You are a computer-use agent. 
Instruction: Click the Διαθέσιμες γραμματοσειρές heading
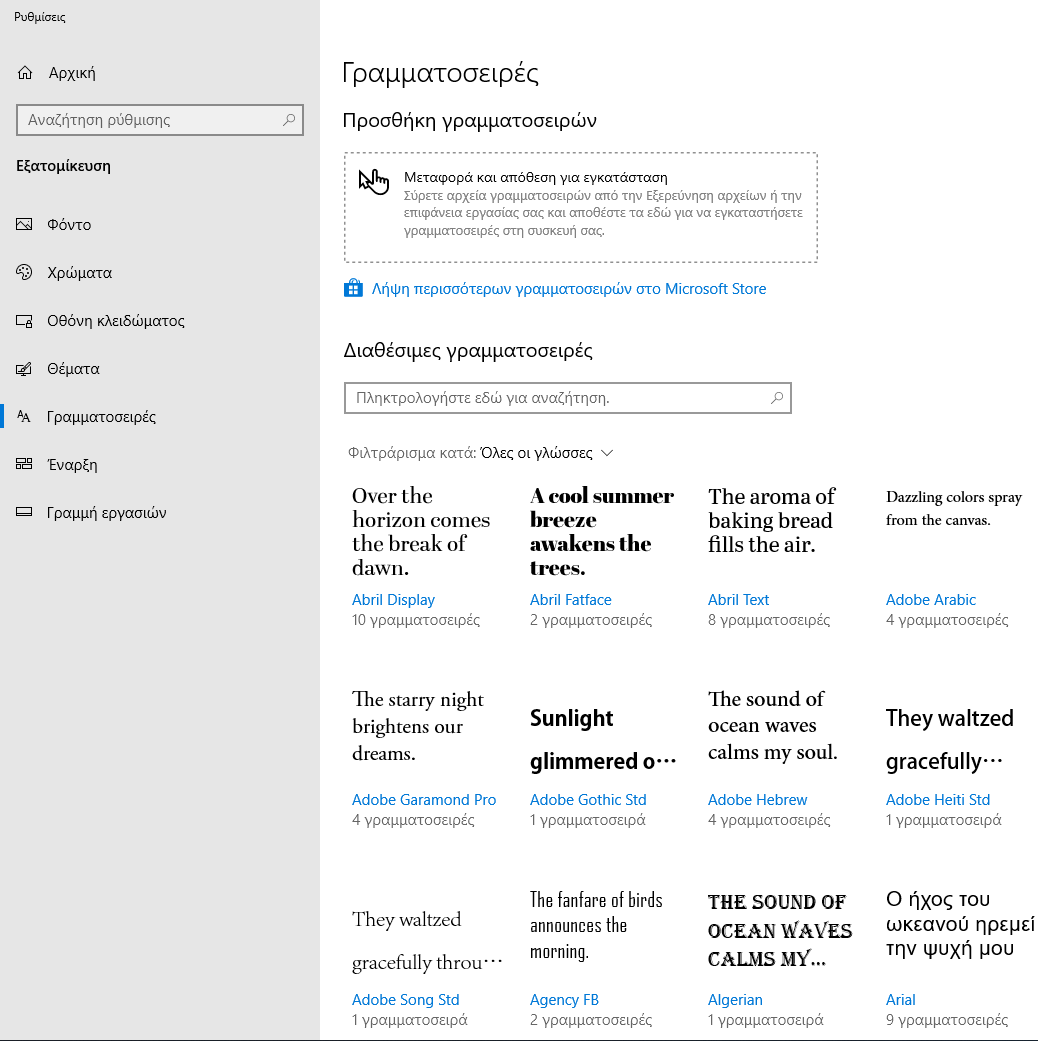tap(468, 350)
